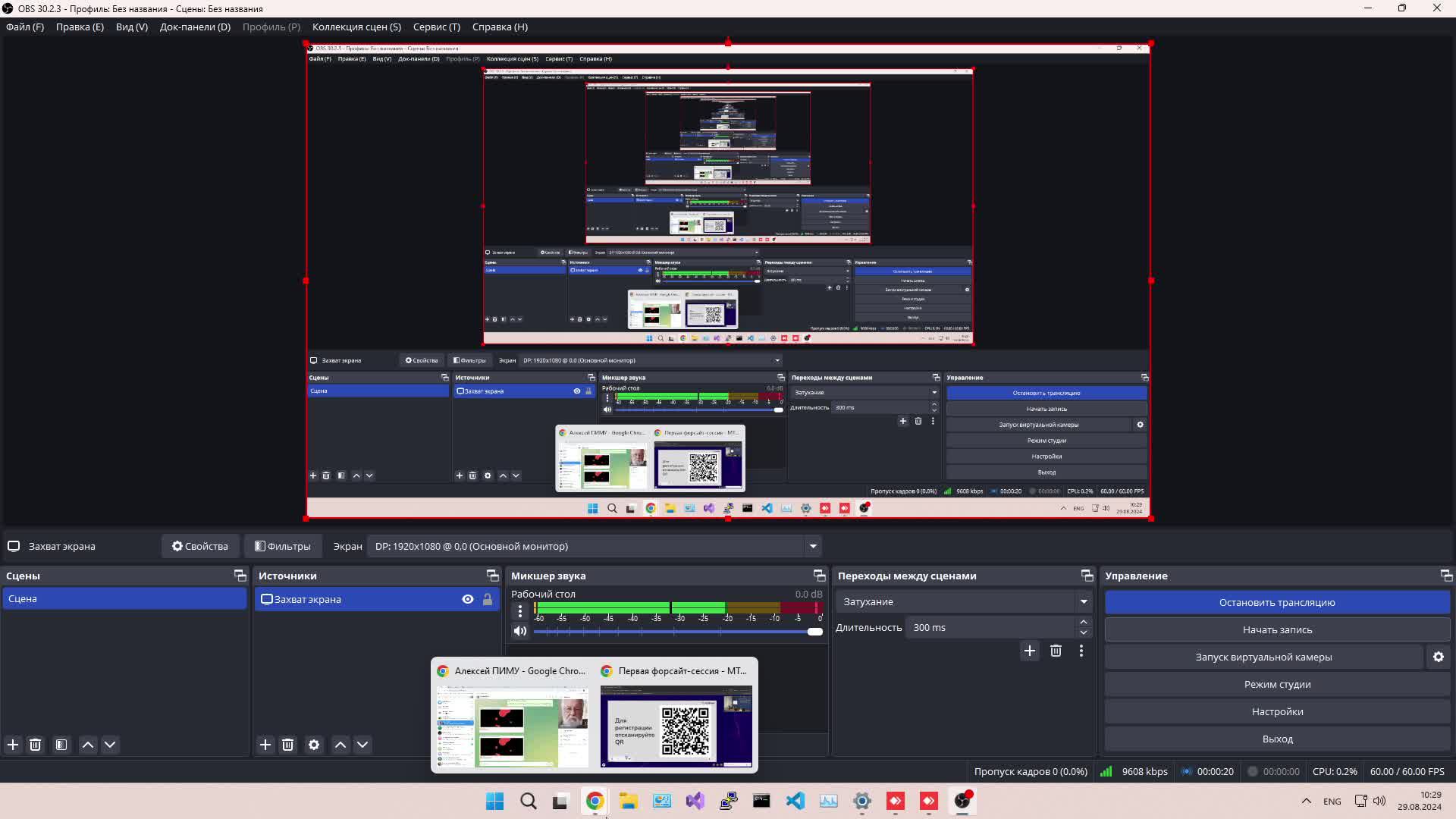This screenshot has height=819, width=1456.
Task: Open audio mixer options three-dot icon
Action: [x=519, y=610]
